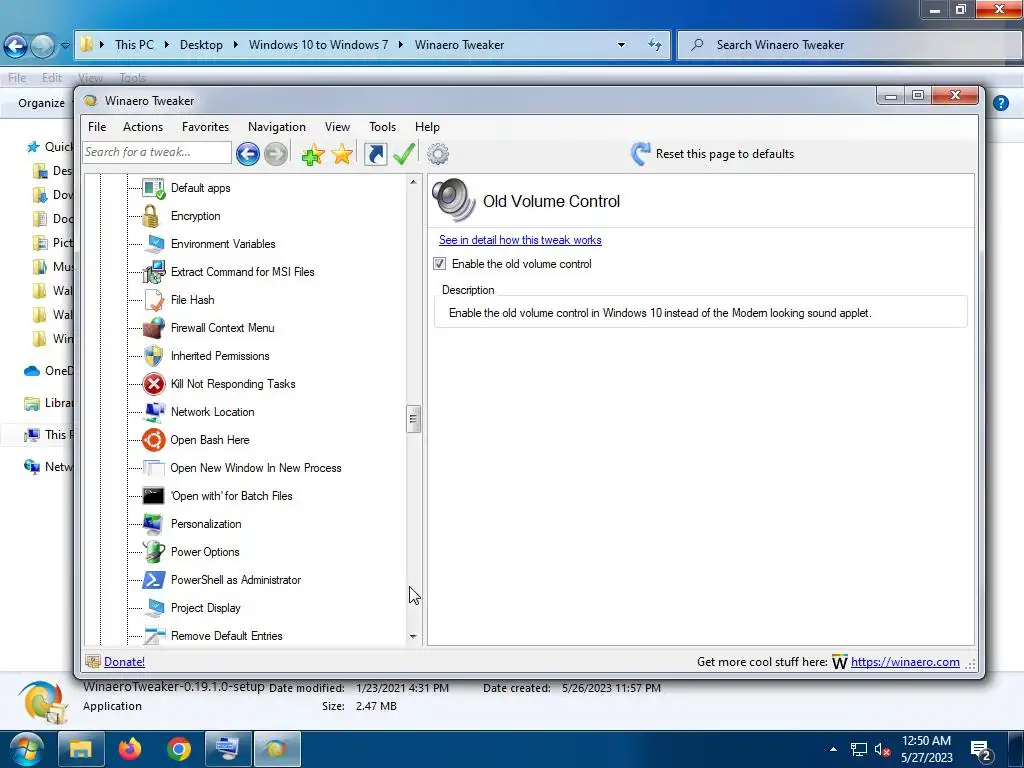Image resolution: width=1024 pixels, height=768 pixels.
Task: Open the Action Center notifications icon
Action: click(981, 751)
